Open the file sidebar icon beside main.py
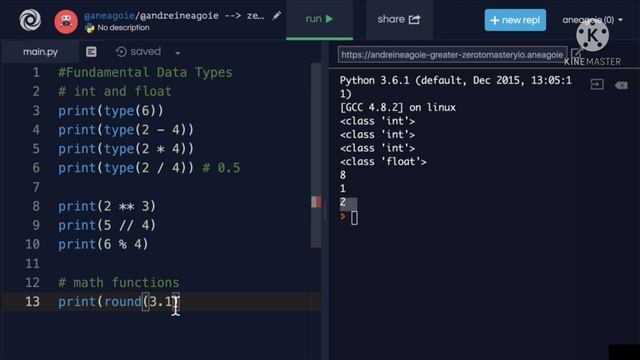Viewport: 640px width, 360px height. (x=91, y=51)
